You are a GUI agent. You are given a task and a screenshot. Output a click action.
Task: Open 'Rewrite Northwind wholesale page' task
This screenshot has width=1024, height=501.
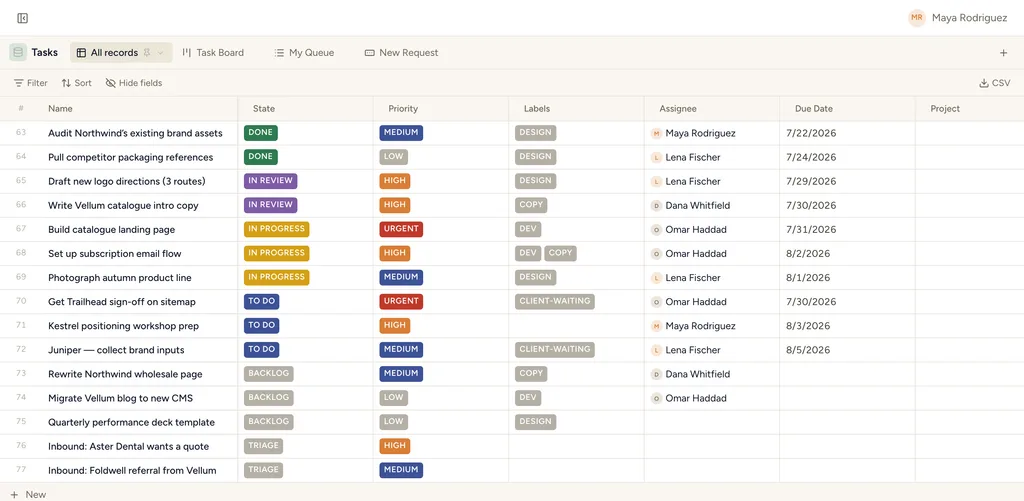coord(125,374)
